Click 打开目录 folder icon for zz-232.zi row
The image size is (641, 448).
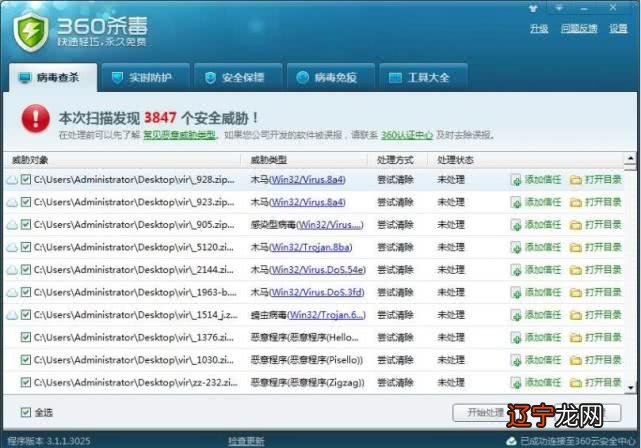pos(576,383)
